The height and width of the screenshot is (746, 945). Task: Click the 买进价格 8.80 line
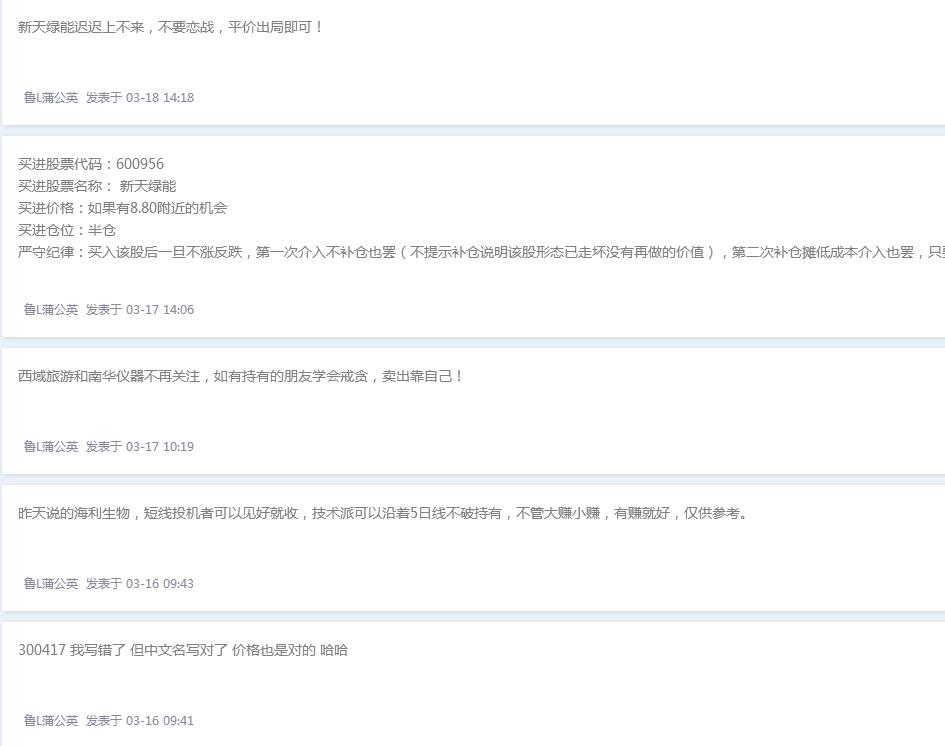[x=122, y=208]
